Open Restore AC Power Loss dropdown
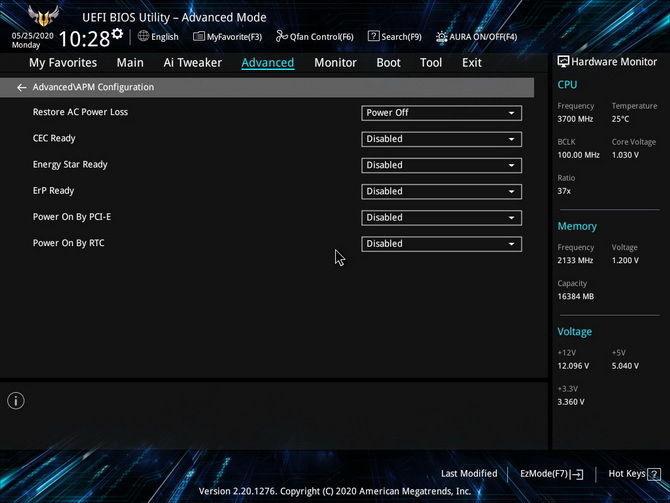670x503 pixels. pyautogui.click(x=441, y=113)
